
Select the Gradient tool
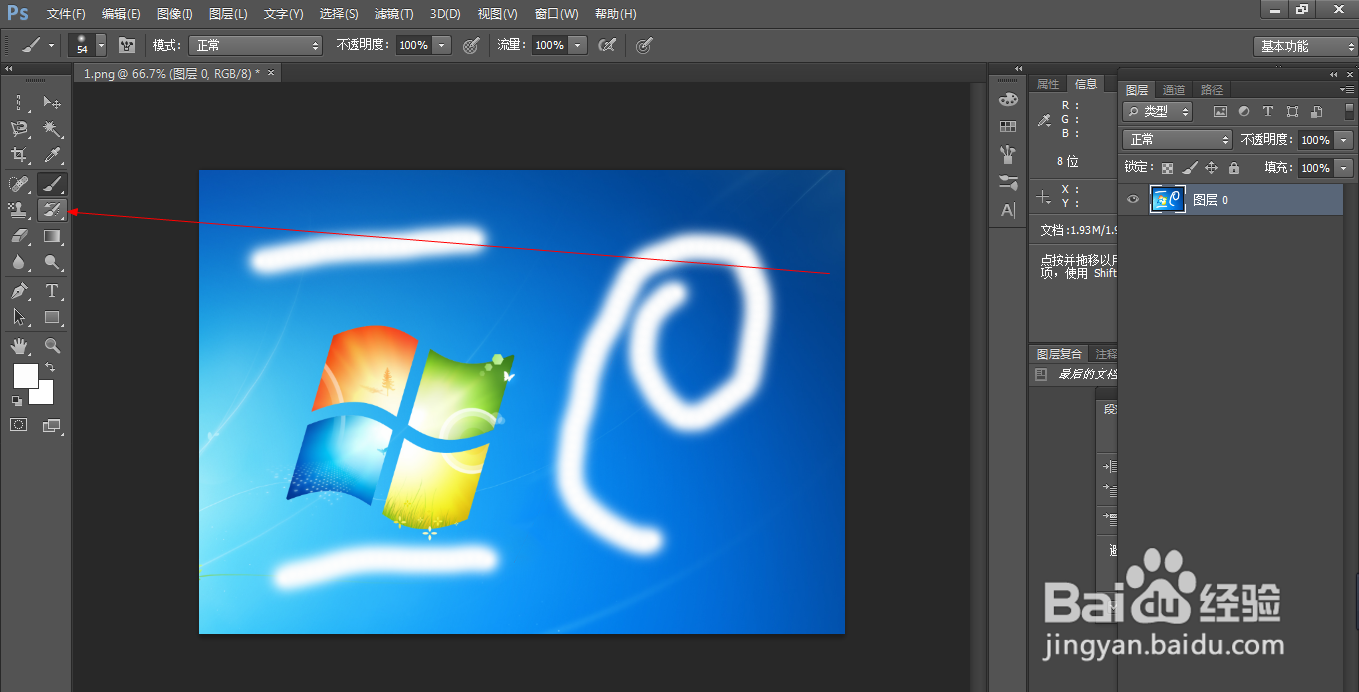pos(52,236)
